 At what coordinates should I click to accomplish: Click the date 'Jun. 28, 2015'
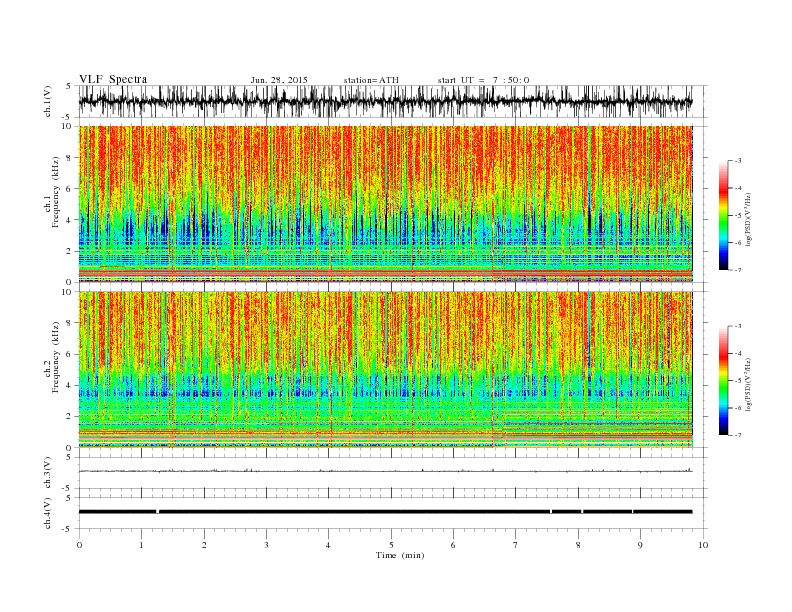point(279,80)
